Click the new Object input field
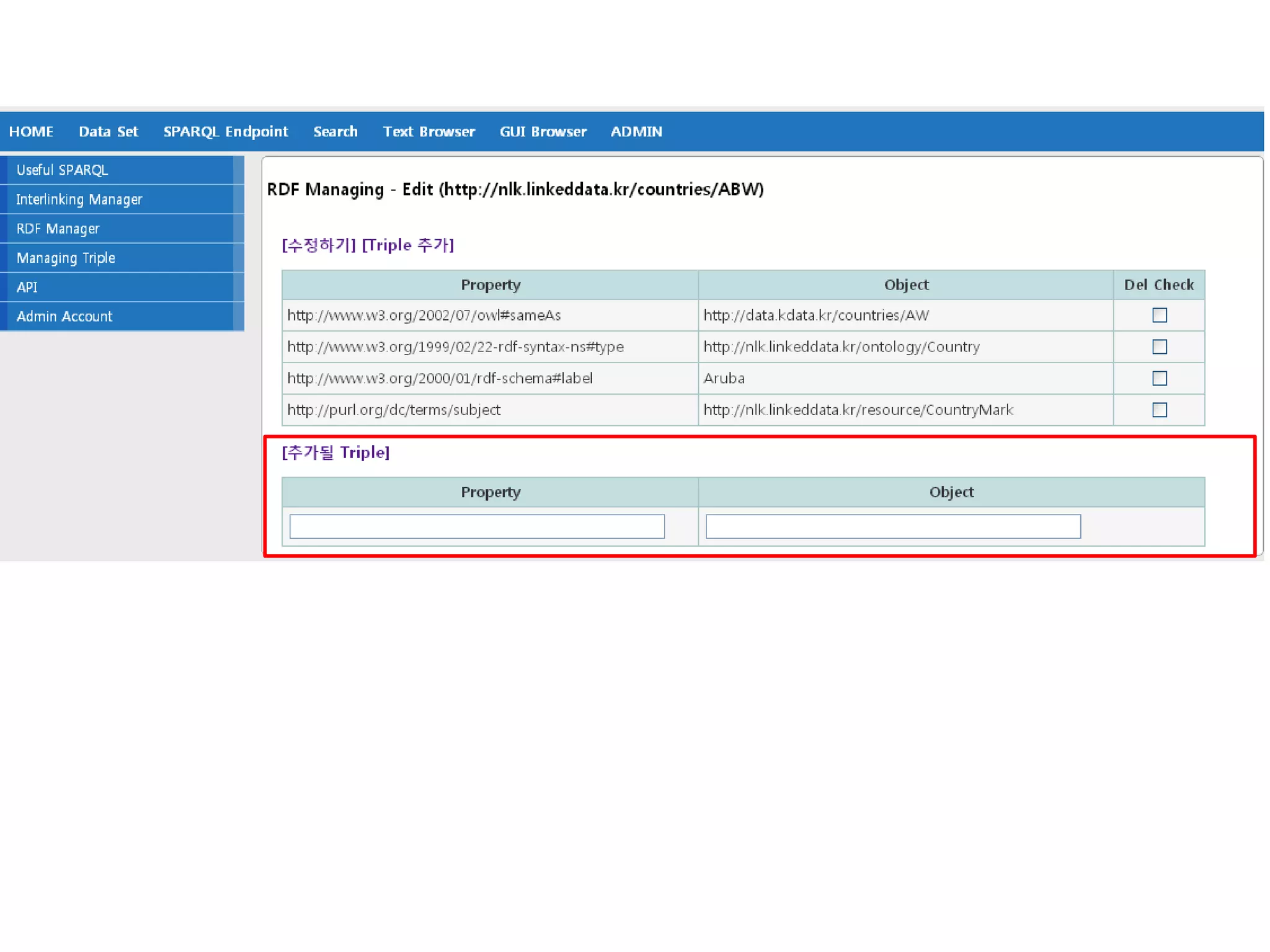Viewport: 1270px width, 952px height. 893,526
